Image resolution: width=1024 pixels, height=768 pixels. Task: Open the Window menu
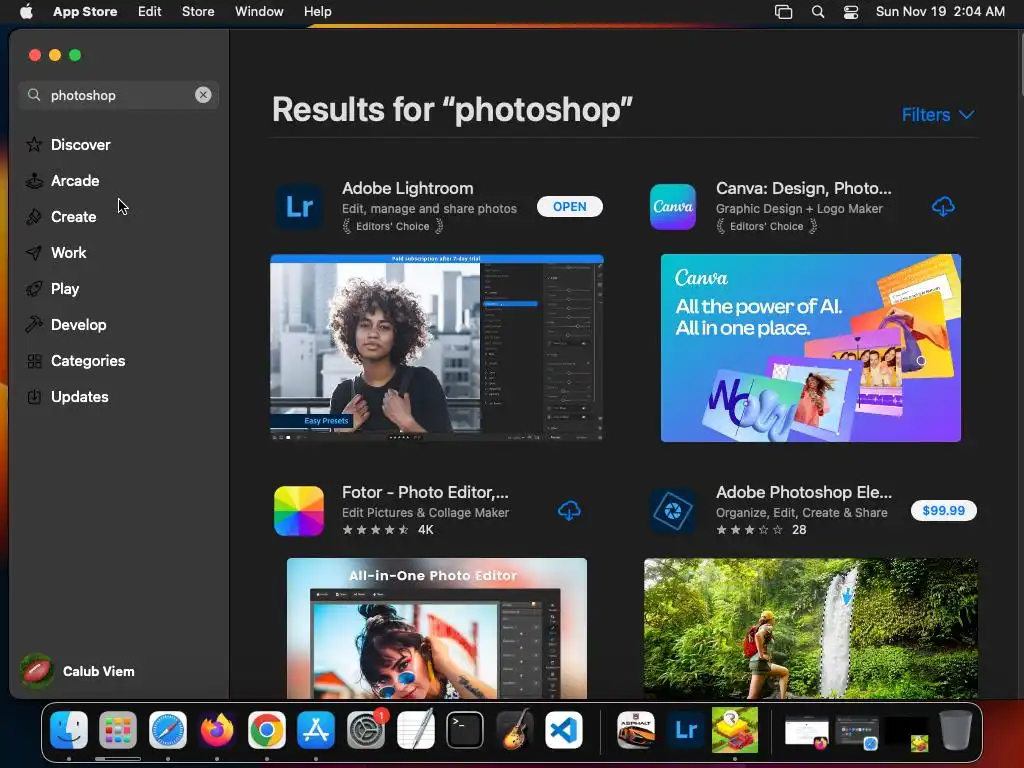[x=259, y=11]
